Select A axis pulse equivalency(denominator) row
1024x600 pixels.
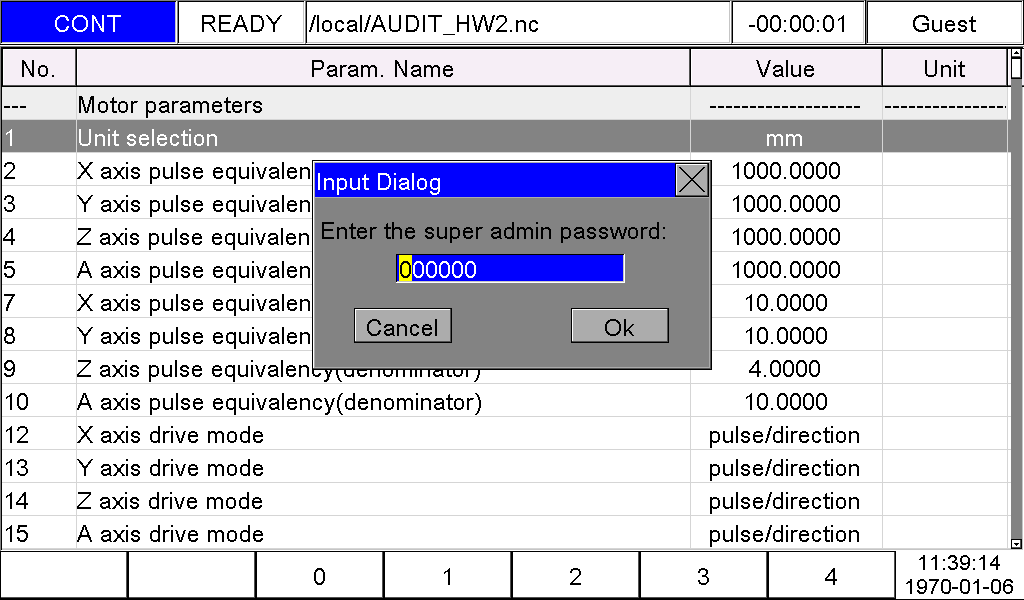505,402
